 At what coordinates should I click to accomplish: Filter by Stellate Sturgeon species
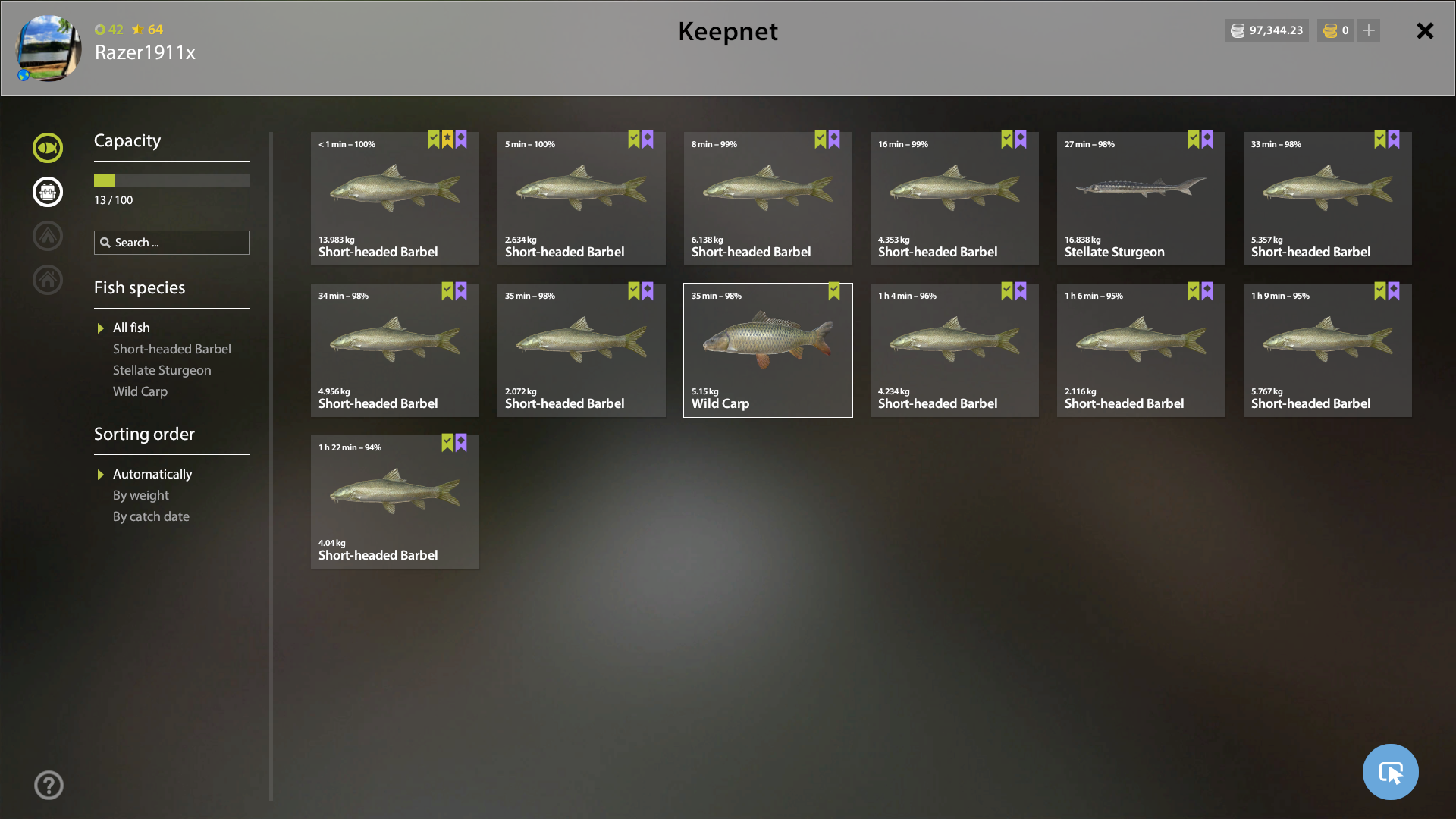162,370
